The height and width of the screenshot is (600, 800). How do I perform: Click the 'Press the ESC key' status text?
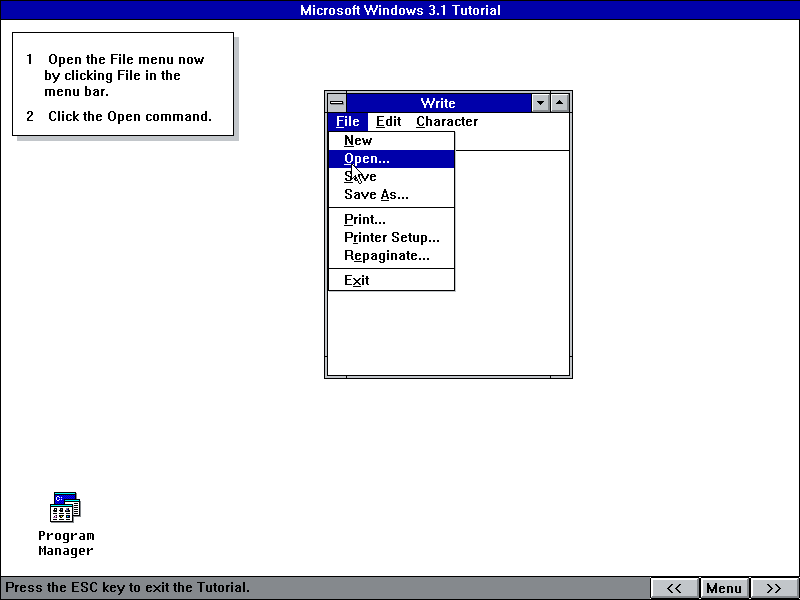[x=128, y=587]
